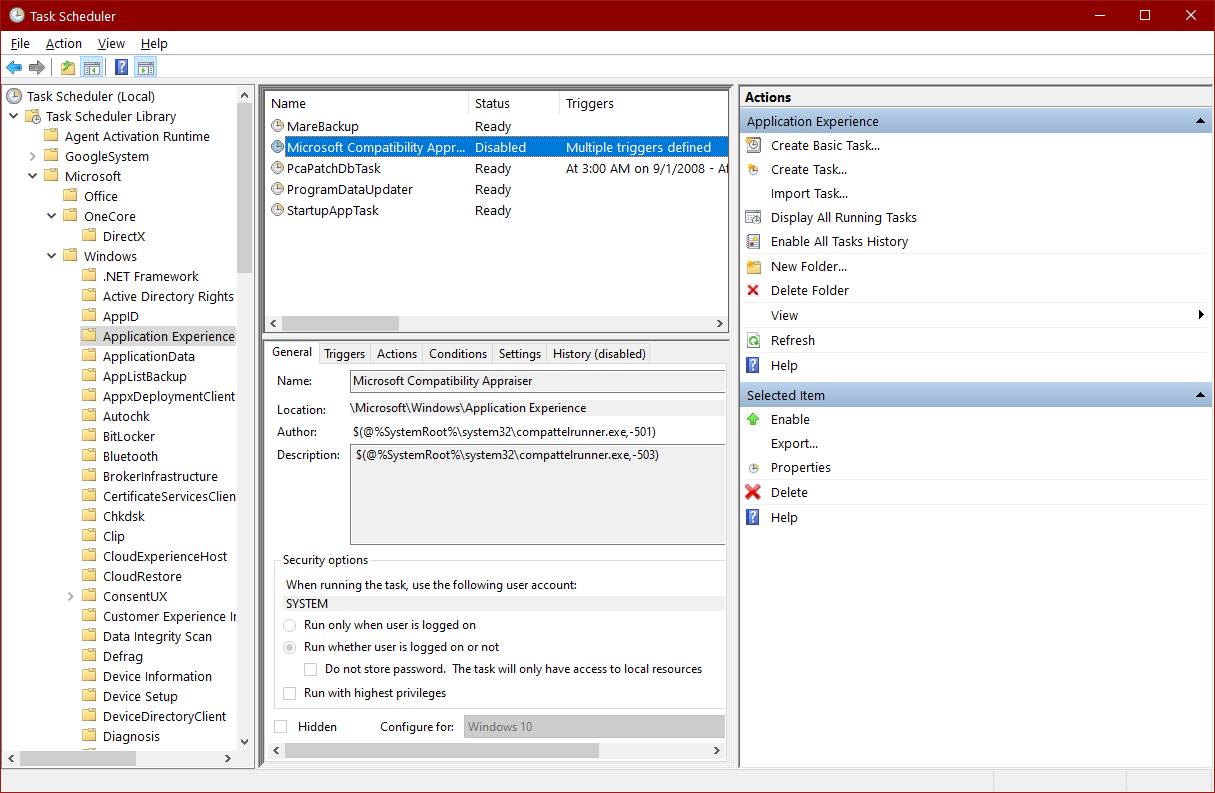Click the red Delete Folder icon
Image resolution: width=1215 pixels, height=793 pixels.
click(754, 290)
